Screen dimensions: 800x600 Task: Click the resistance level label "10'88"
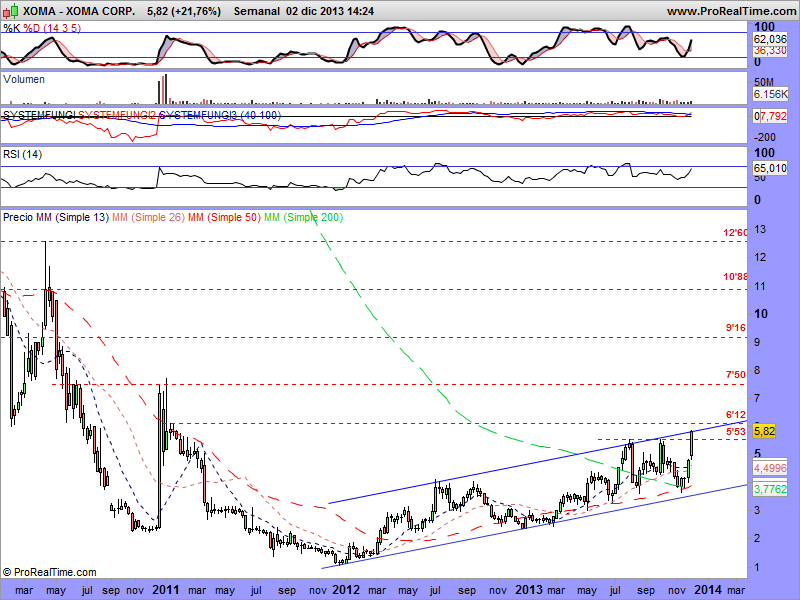coord(735,277)
